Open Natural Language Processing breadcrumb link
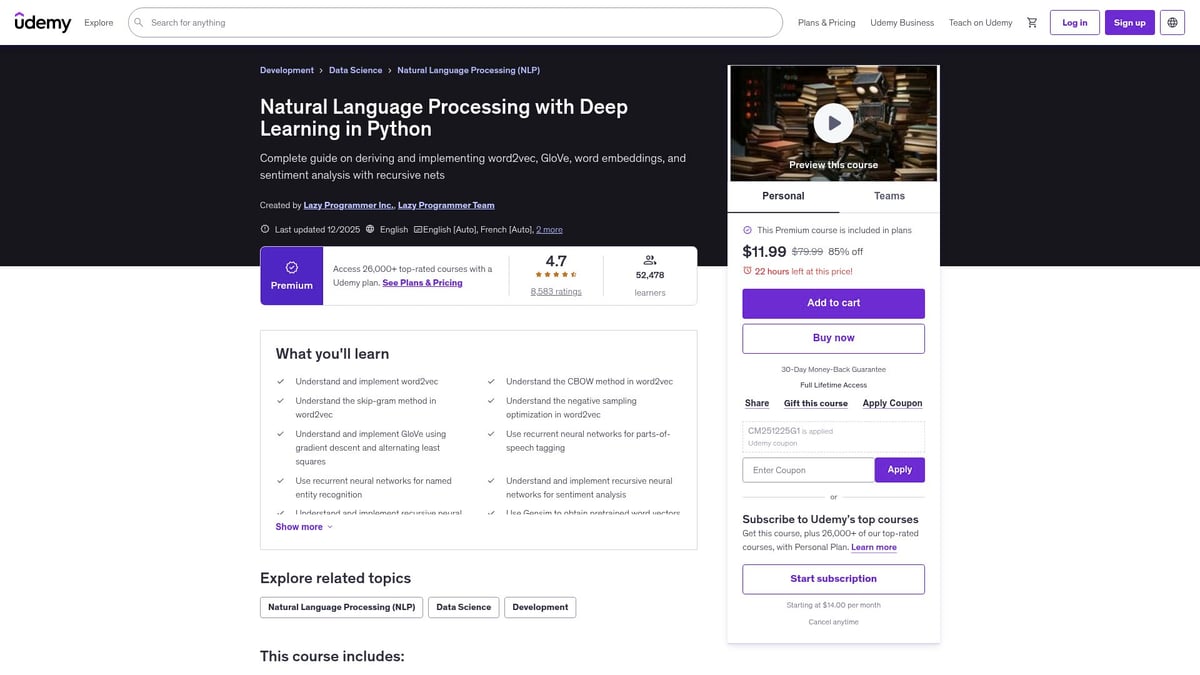Viewport: 1200px width, 675px height. pos(469,71)
